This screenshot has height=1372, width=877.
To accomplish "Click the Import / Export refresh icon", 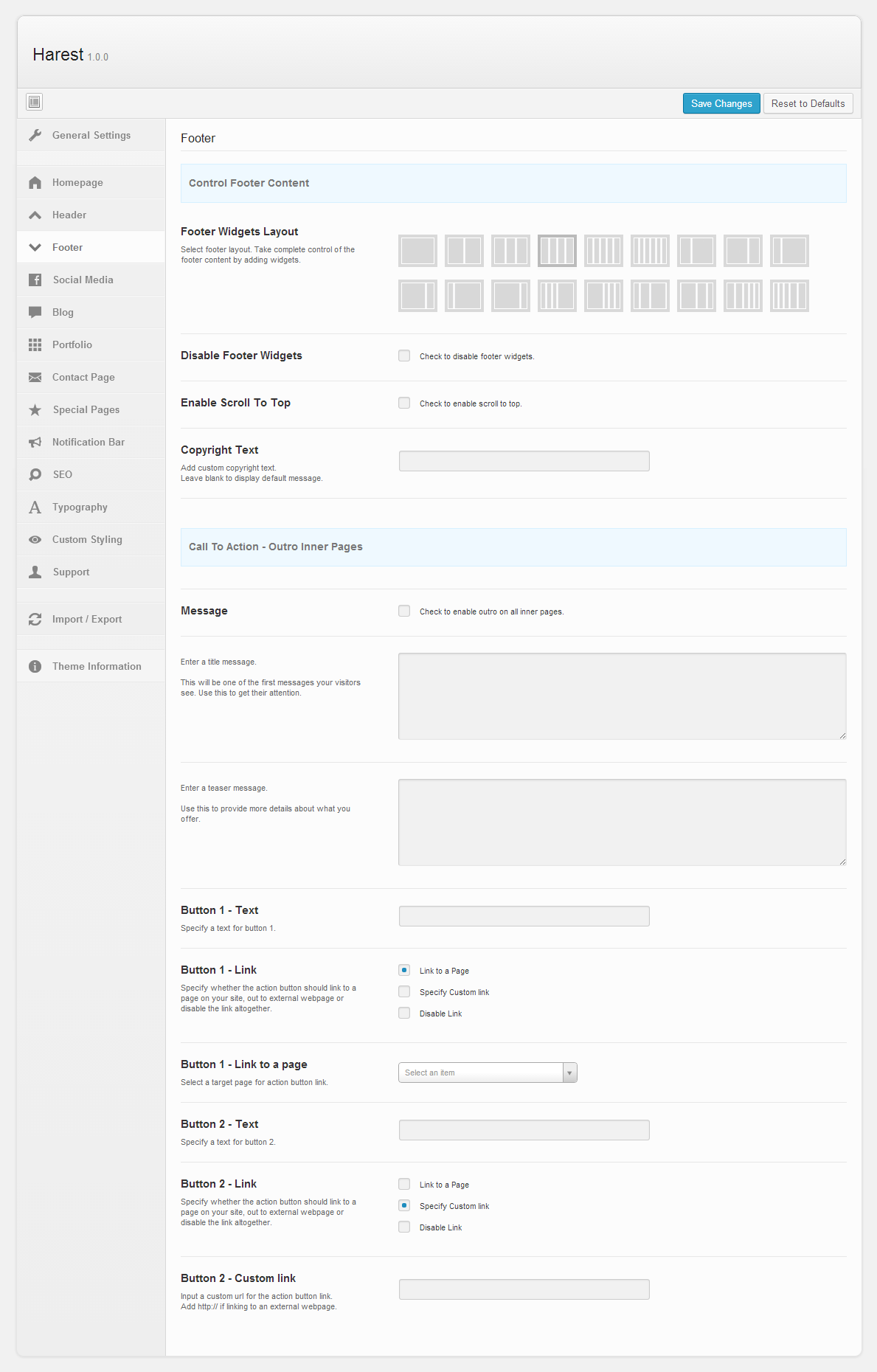I will (35, 620).
